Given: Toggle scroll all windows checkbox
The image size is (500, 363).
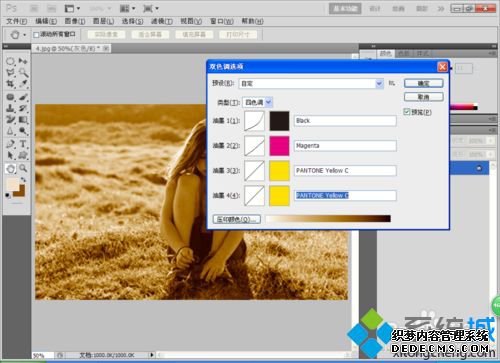Looking at the screenshot, I should pos(36,35).
